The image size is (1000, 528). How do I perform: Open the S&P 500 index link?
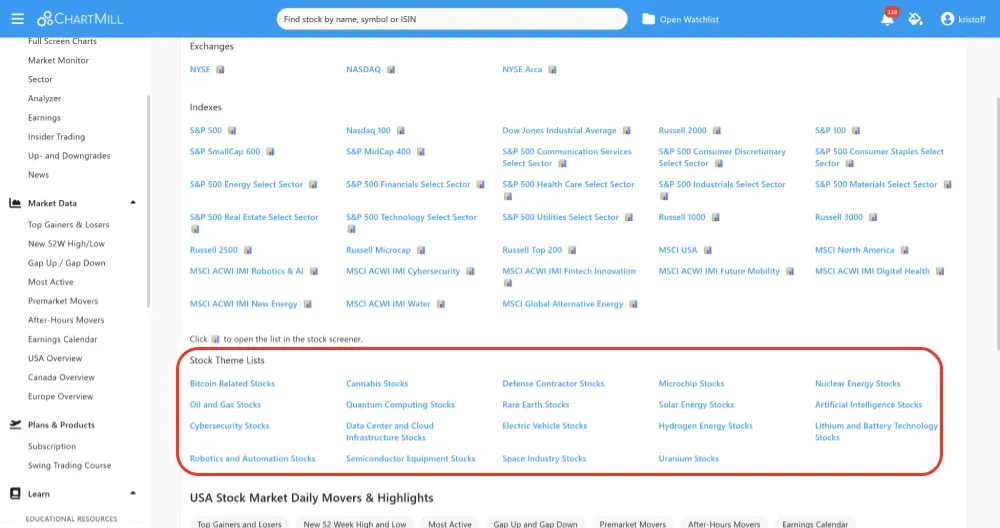(205, 131)
